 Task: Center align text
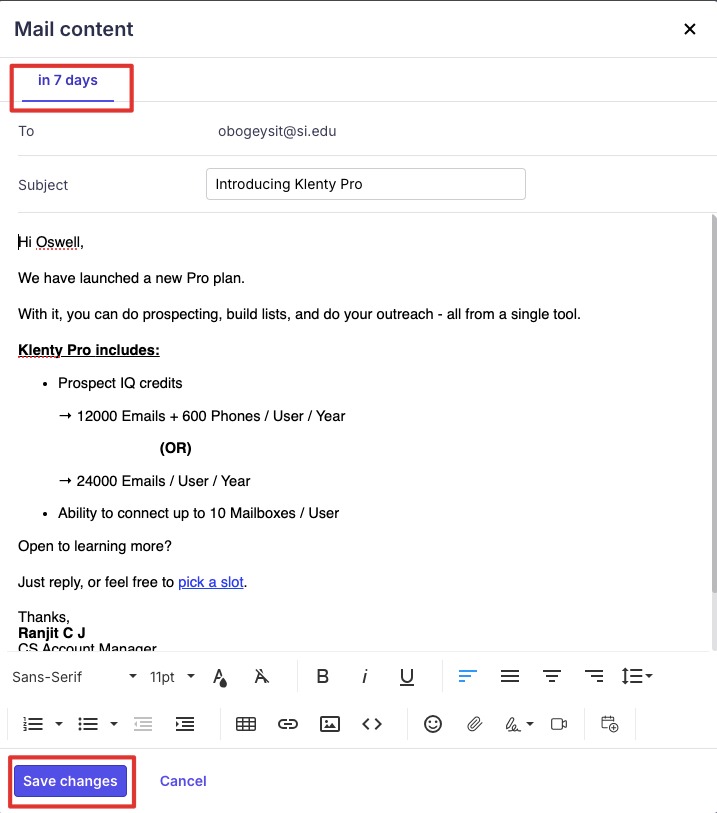(552, 676)
